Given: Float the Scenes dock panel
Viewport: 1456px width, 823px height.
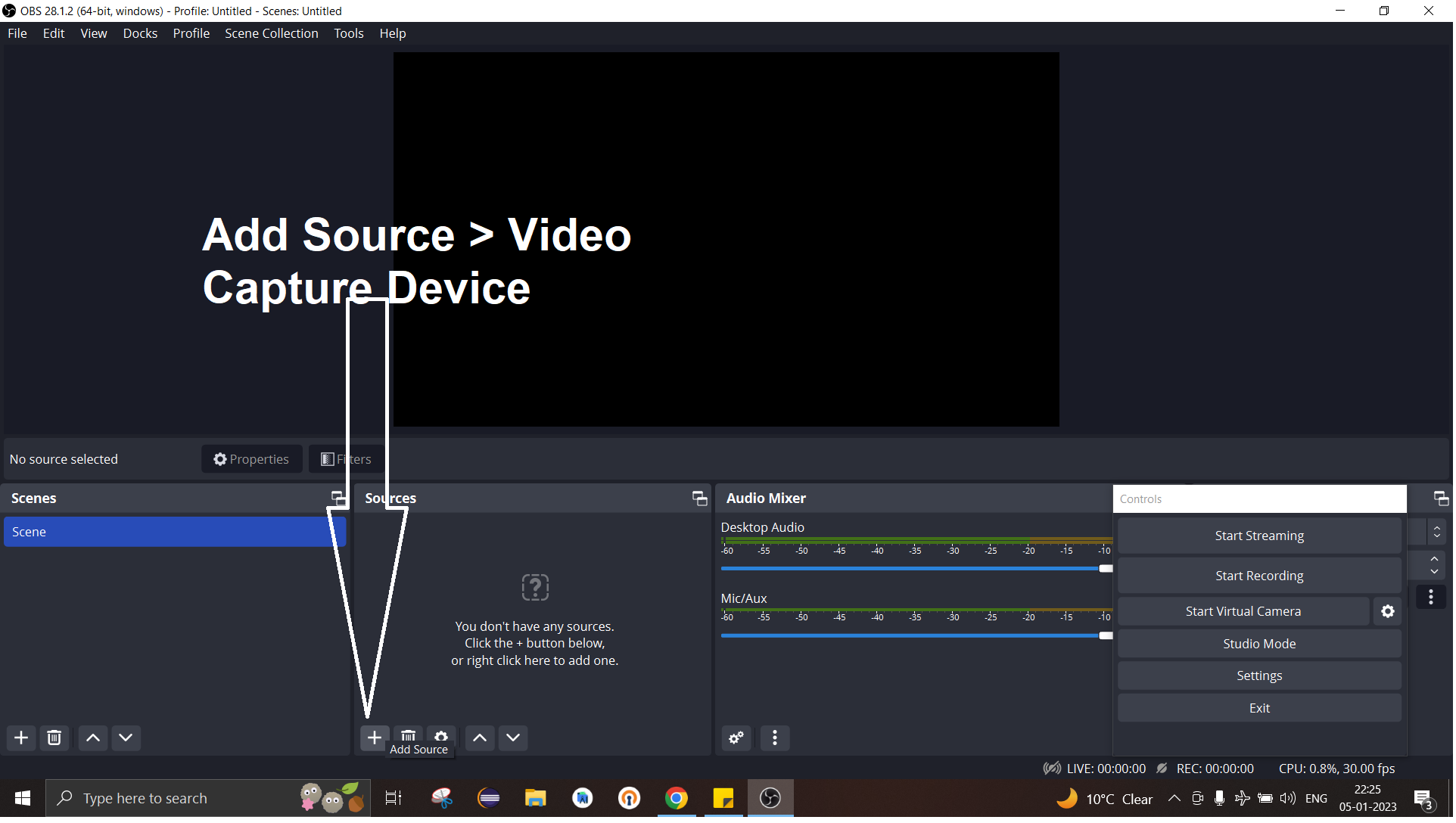Looking at the screenshot, I should (340, 499).
